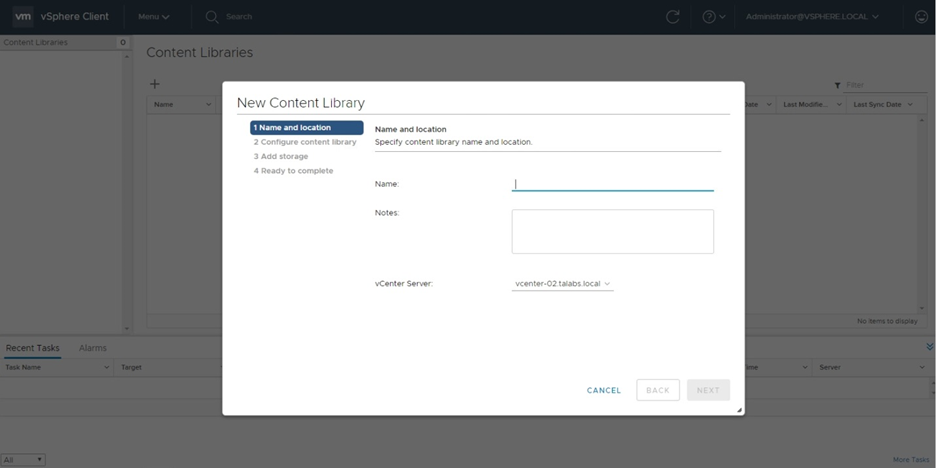Open the vCenter Server dropdown
936x468 pixels.
click(562, 284)
